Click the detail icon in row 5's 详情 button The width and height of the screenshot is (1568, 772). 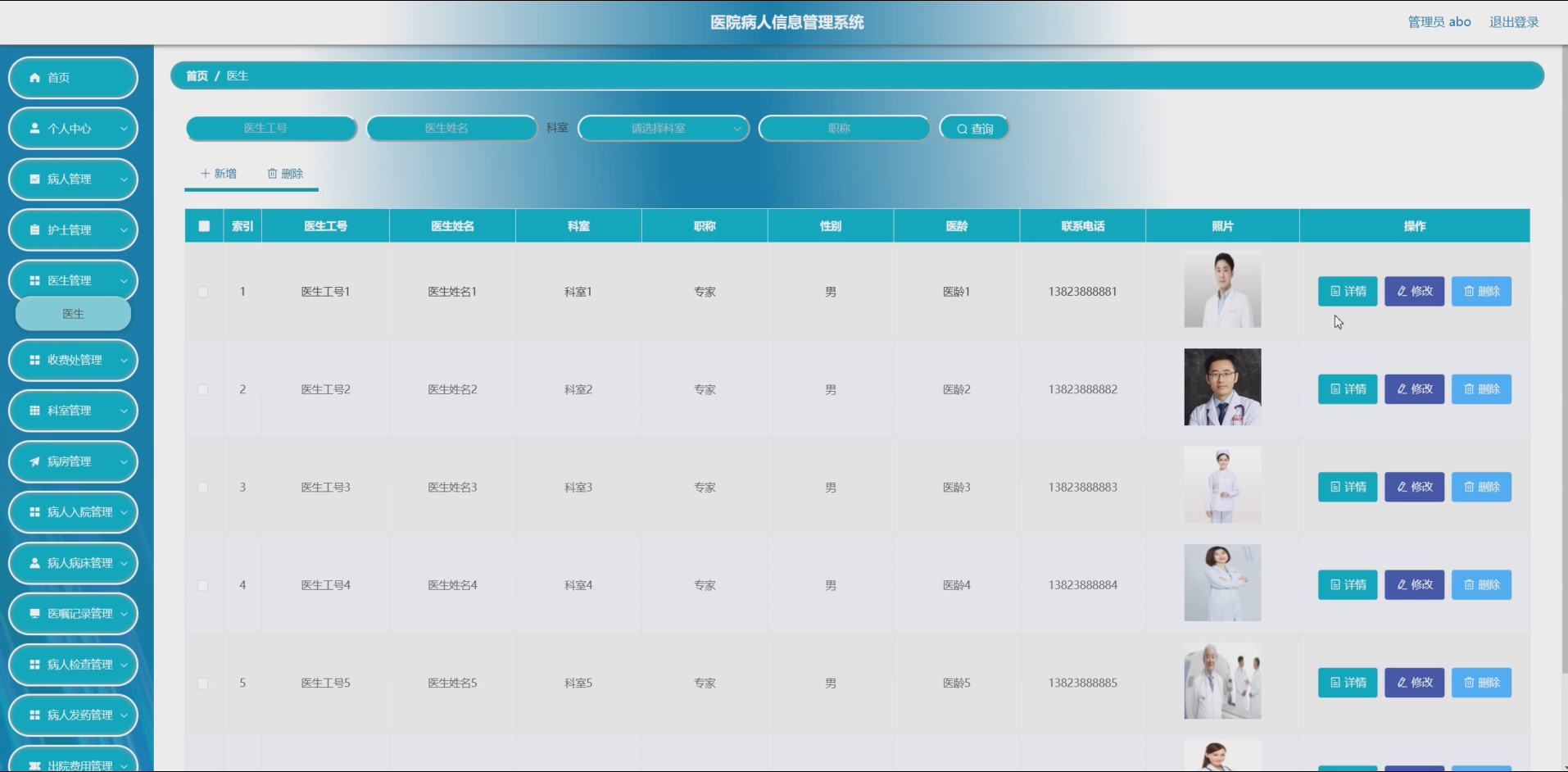tap(1335, 683)
